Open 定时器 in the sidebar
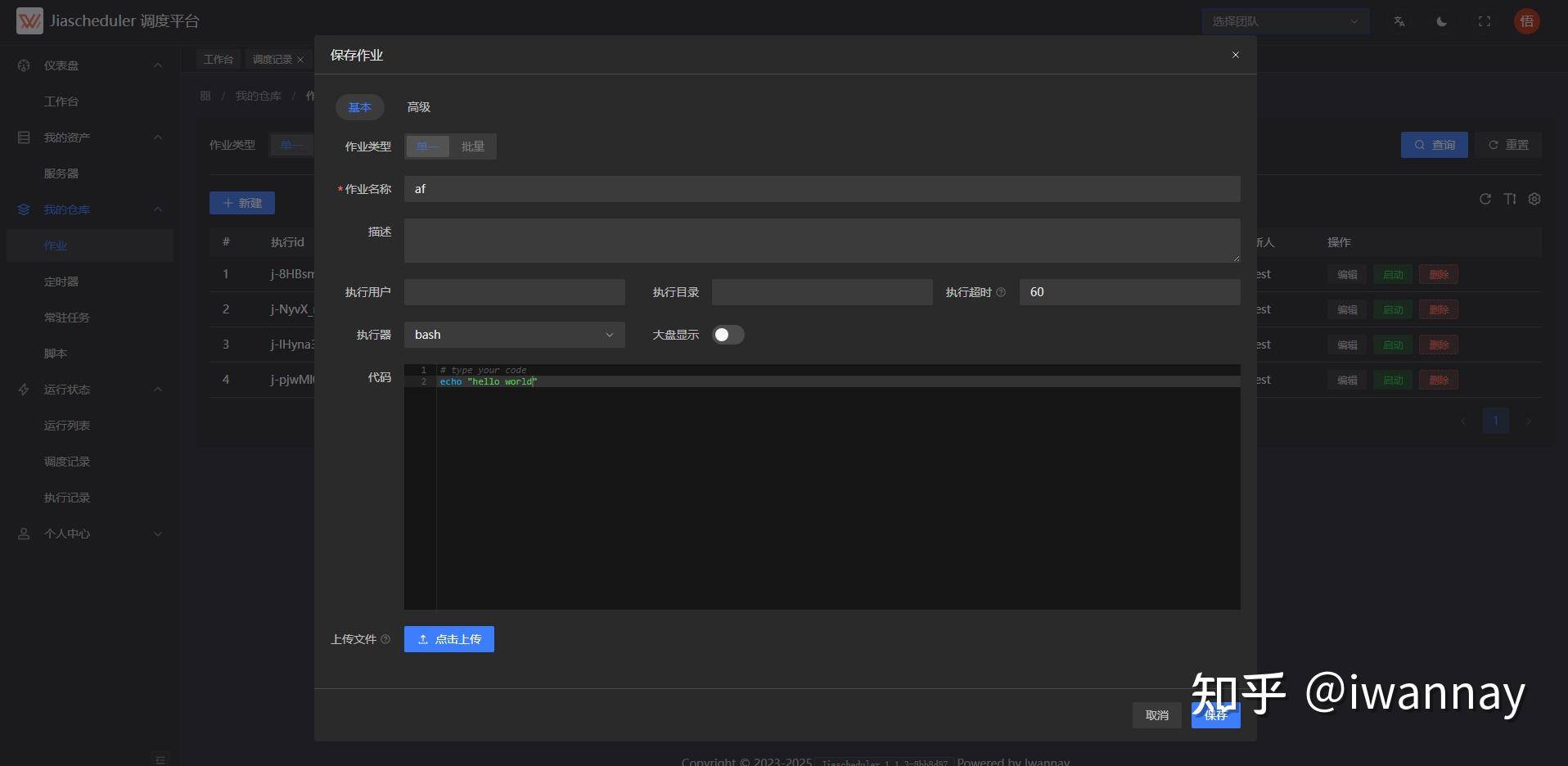The image size is (1568, 766). tap(61, 282)
